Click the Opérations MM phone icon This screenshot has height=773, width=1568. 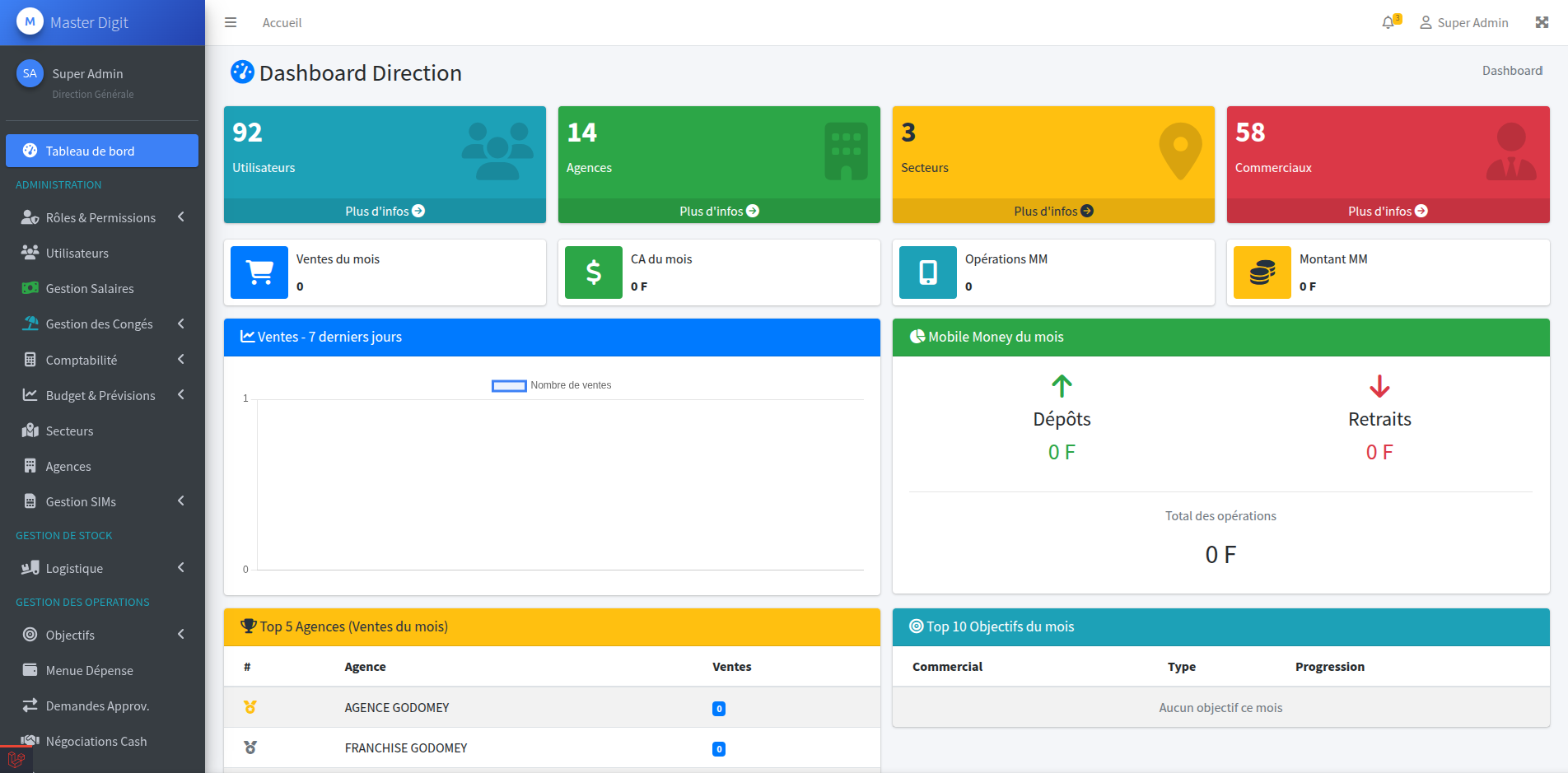(928, 272)
